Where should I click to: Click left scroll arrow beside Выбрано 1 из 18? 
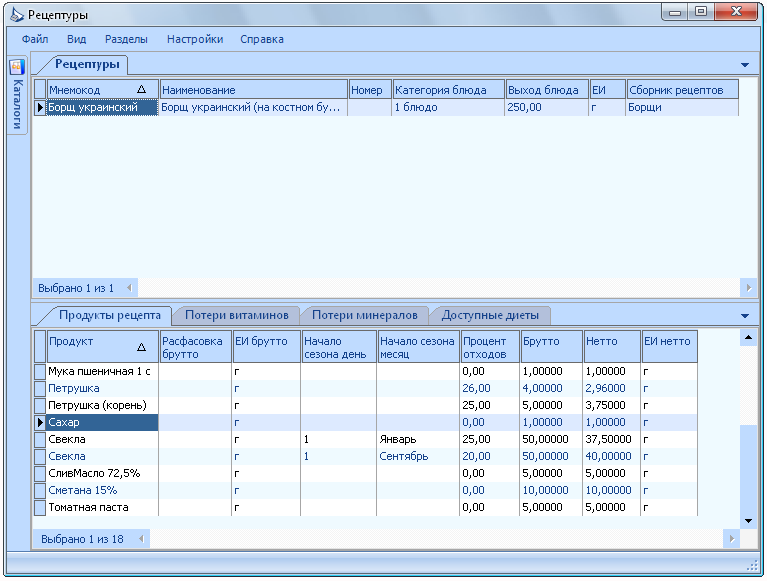(141, 539)
